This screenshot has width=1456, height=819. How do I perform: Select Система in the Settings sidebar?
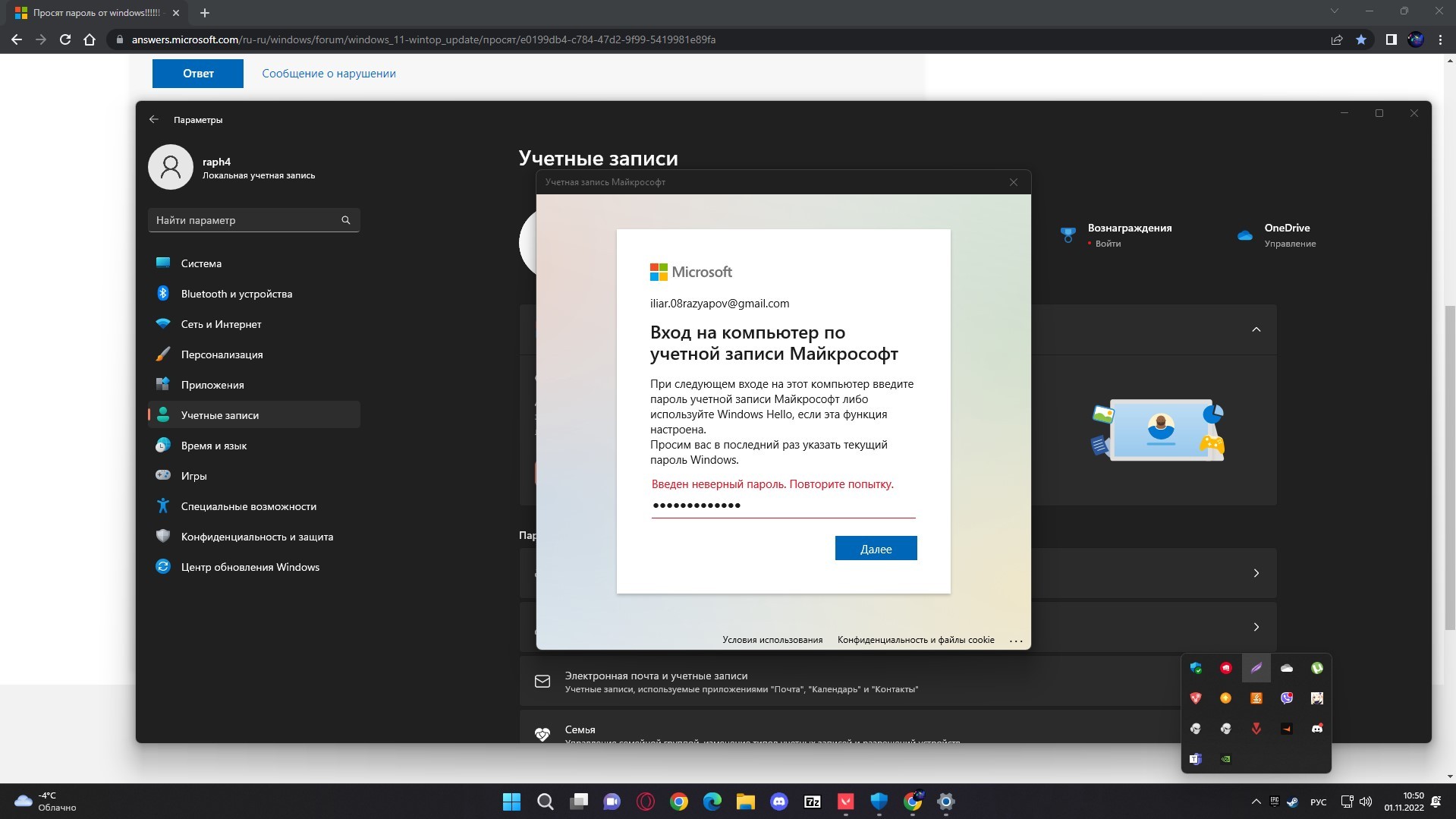[254, 263]
